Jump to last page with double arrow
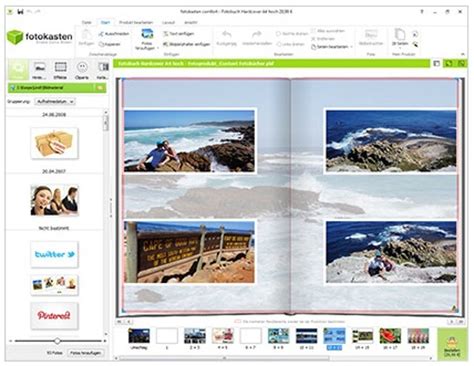 [x=461, y=322]
